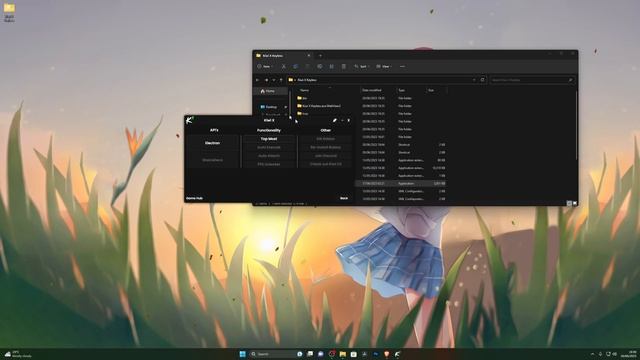Click the Rename icon in Explorer toolbar
The image size is (640, 360).
320,66
